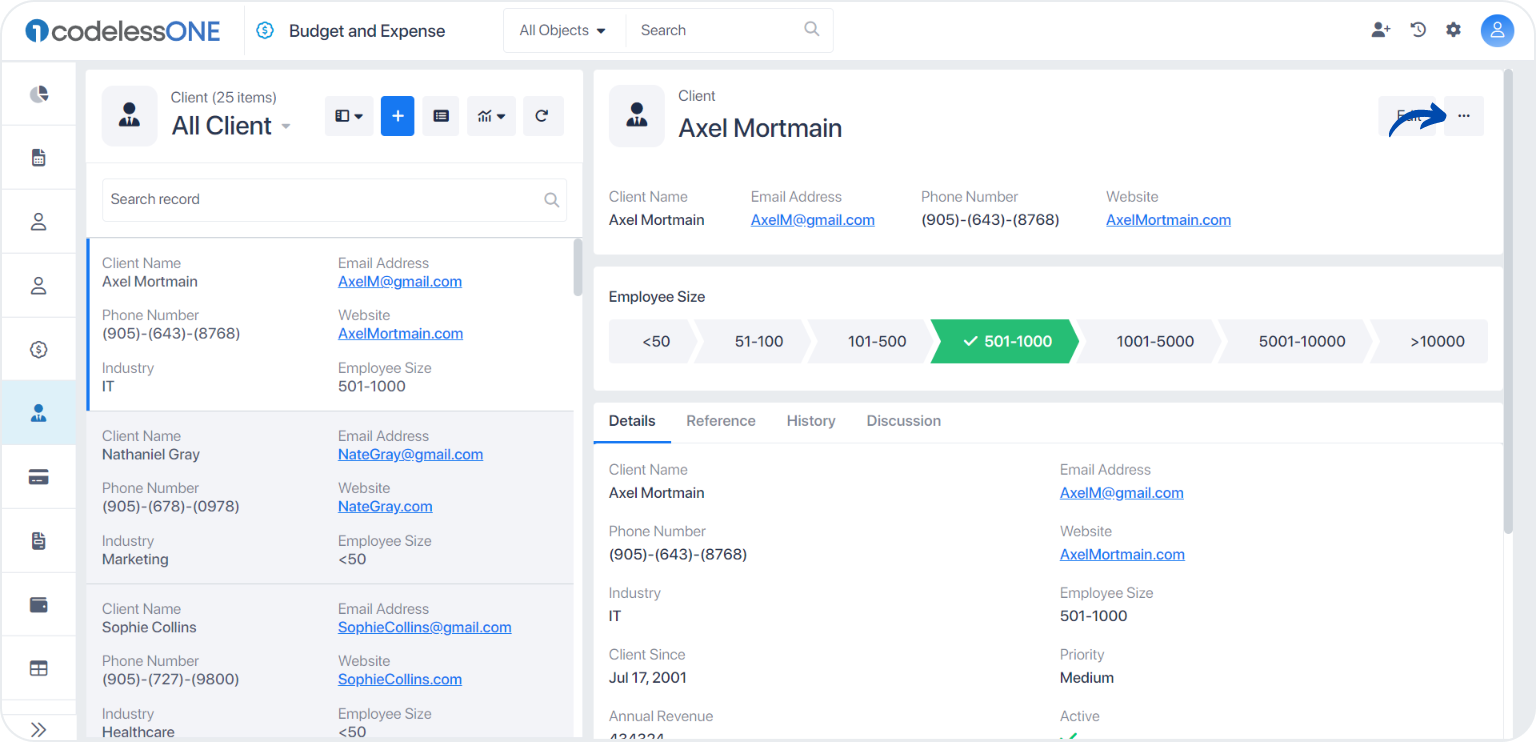Select Axel Mortmain name in client list

tap(150, 282)
